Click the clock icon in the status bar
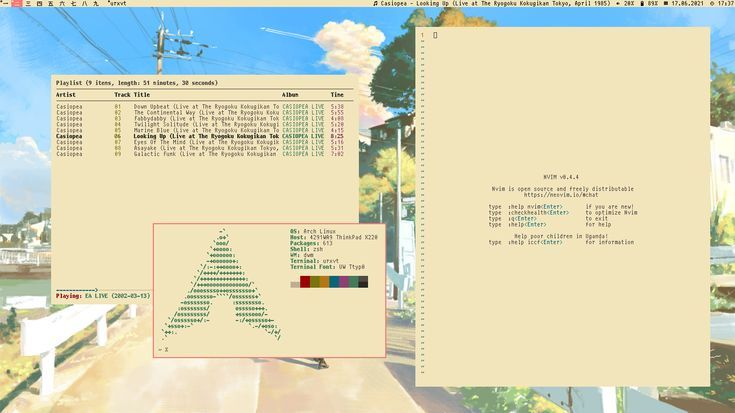This screenshot has width=735, height=413. click(x=712, y=3)
